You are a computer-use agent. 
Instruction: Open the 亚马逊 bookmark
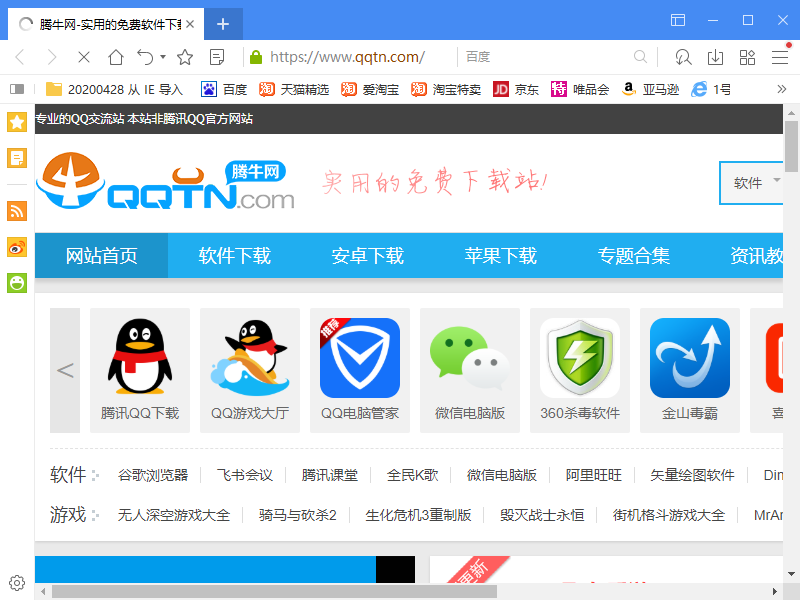pos(651,89)
